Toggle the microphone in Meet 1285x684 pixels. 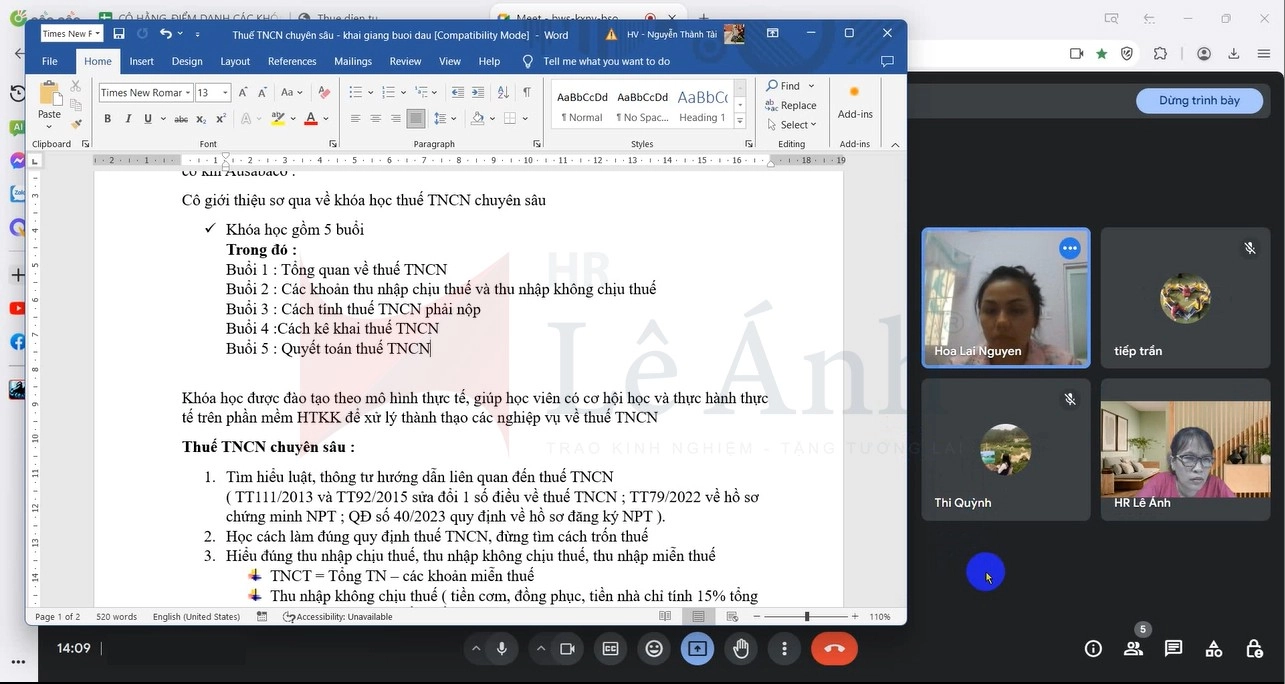point(502,648)
